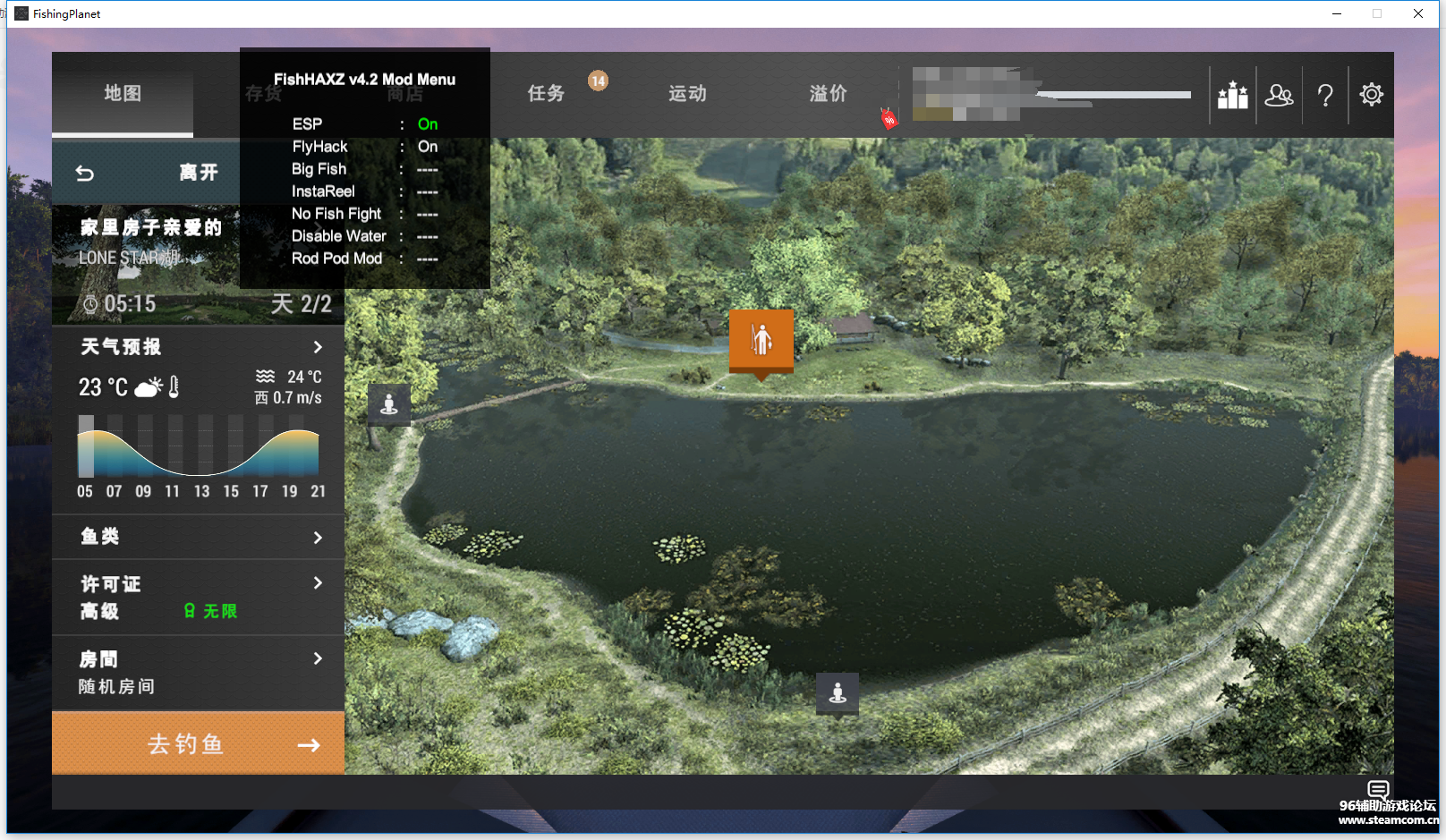
Task: Click the 西 0.7 m/s wind reading
Action: [288, 398]
